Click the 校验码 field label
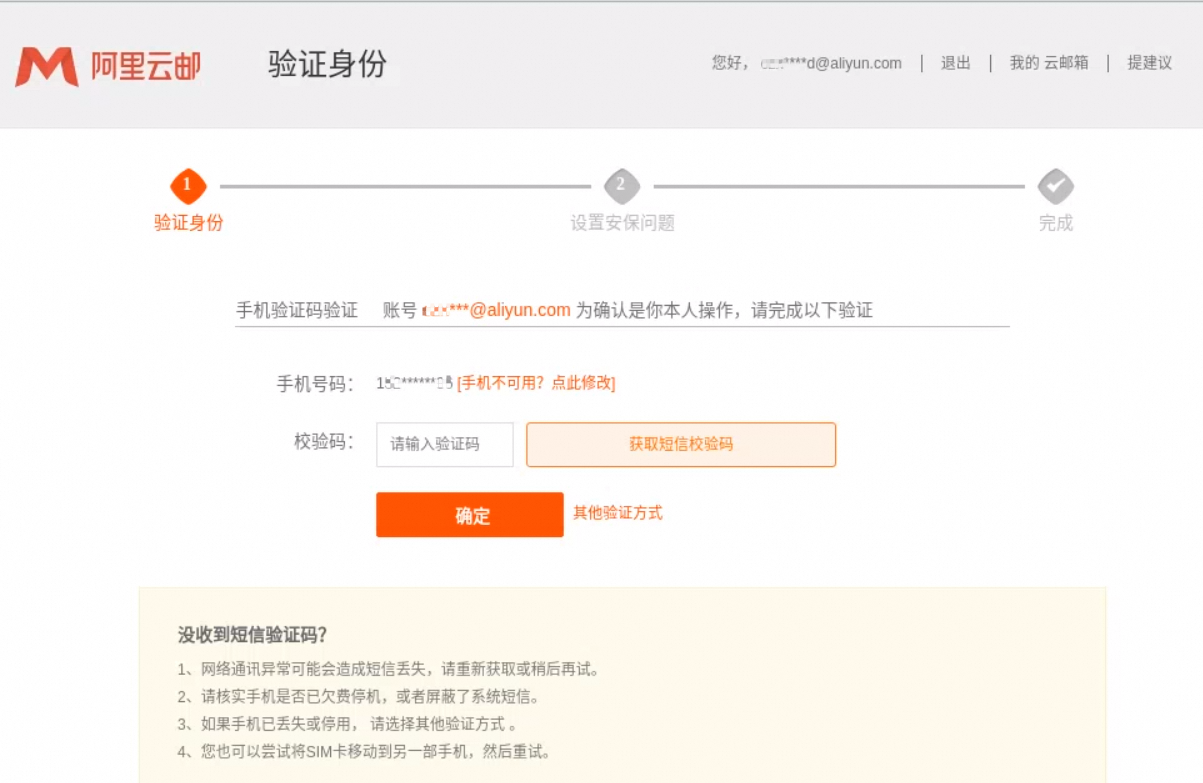 click(x=325, y=444)
